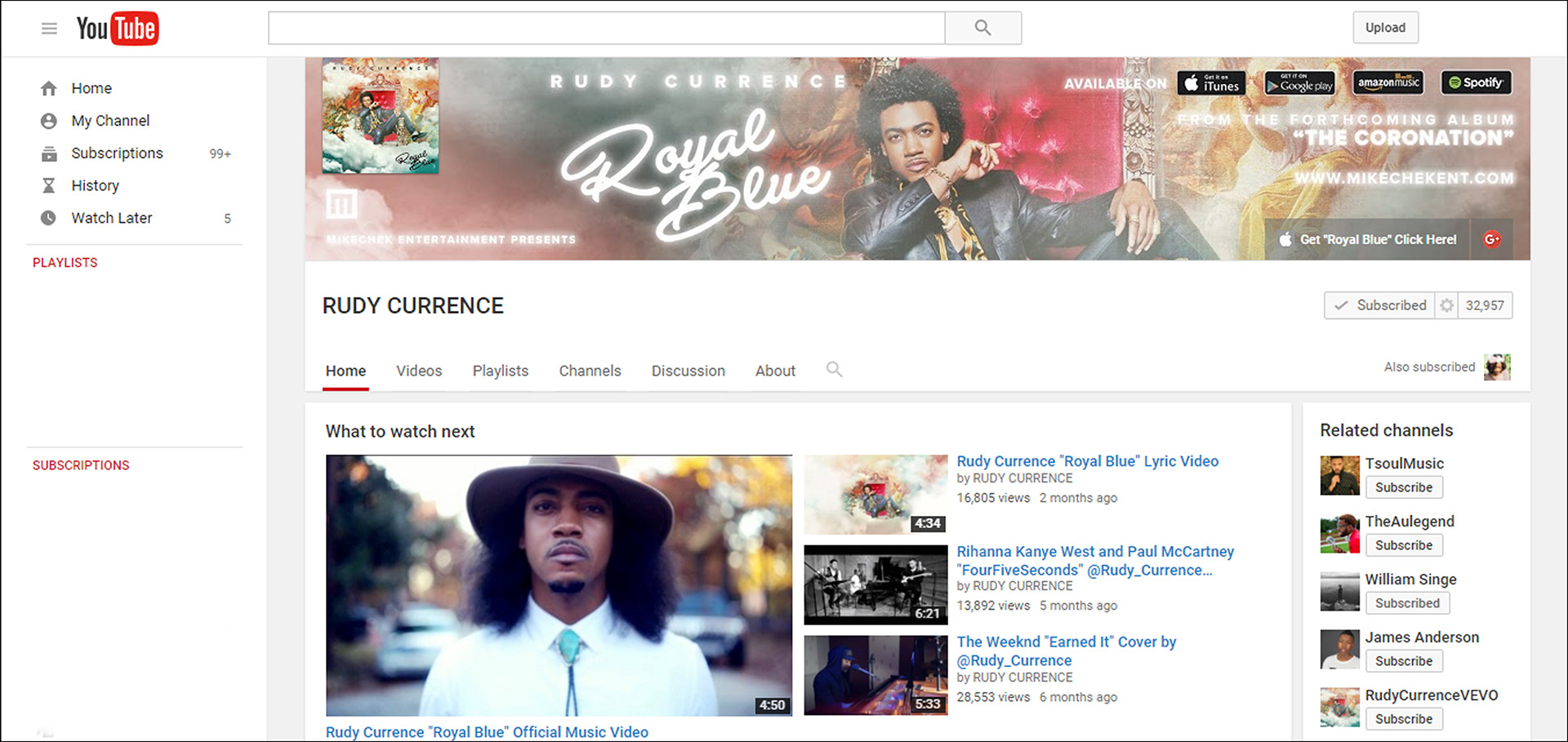This screenshot has height=742, width=1568.
Task: Open the Channels tab
Action: [590, 371]
